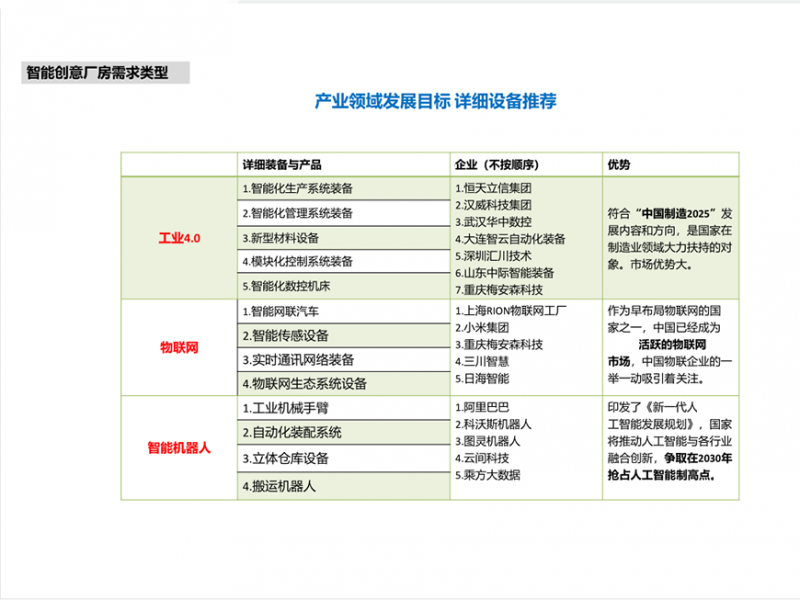The height and width of the screenshot is (600, 800).
Task: Select company 3.图灵机器人
Action: coord(488,441)
